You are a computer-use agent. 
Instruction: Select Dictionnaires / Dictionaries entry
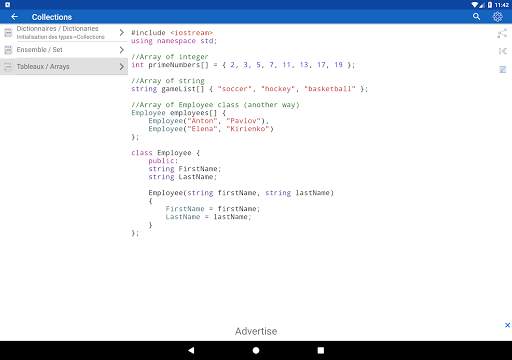click(x=64, y=33)
